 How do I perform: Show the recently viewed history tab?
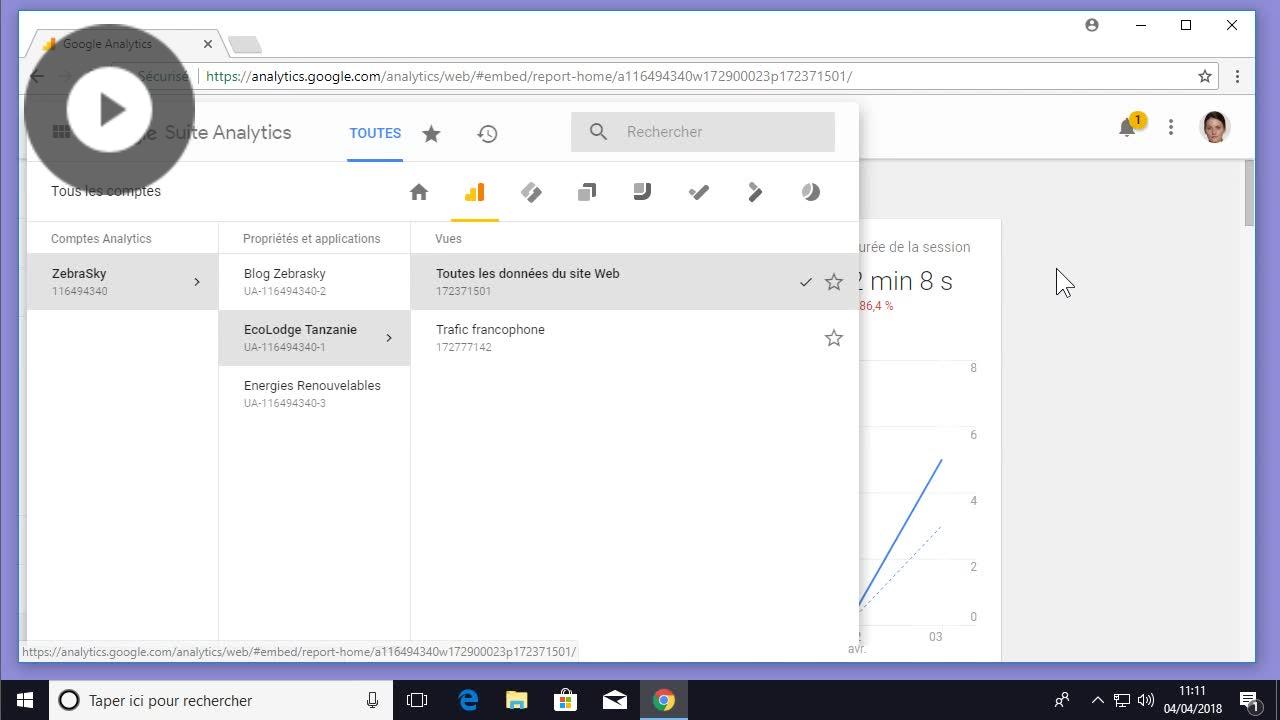pyautogui.click(x=487, y=133)
